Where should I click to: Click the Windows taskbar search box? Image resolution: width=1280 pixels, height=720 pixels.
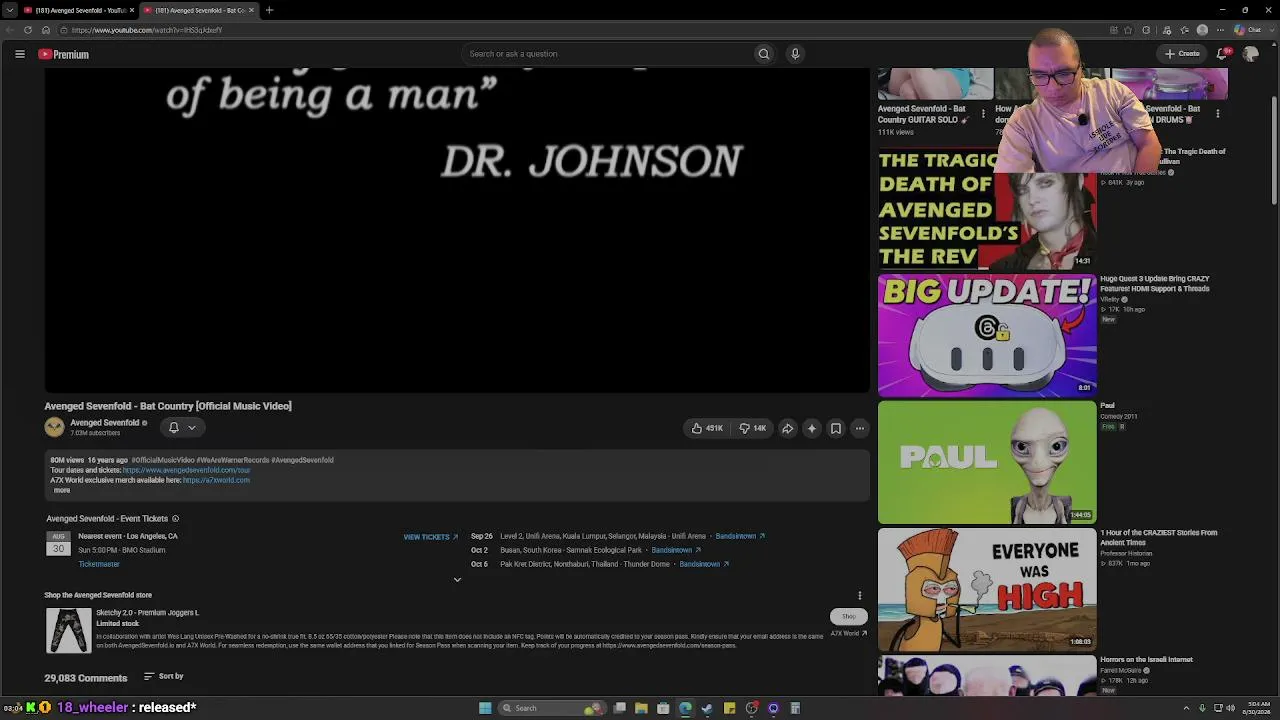(553, 708)
